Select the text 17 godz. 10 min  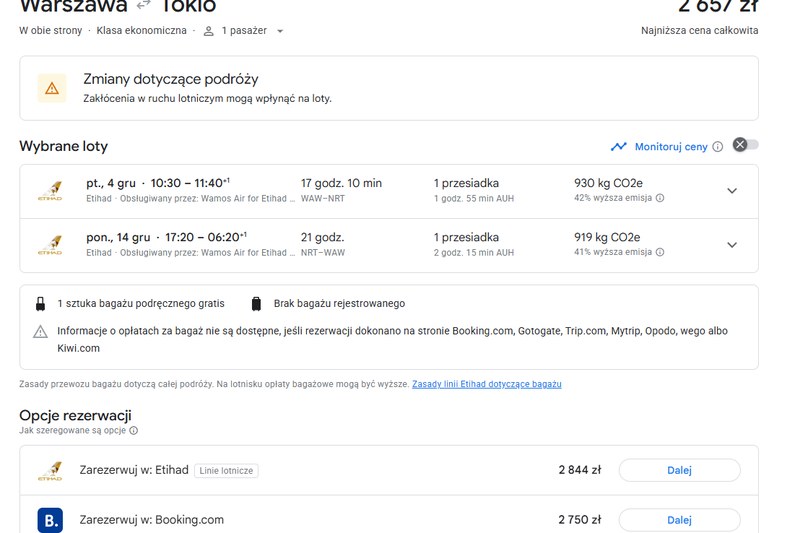[x=341, y=183]
